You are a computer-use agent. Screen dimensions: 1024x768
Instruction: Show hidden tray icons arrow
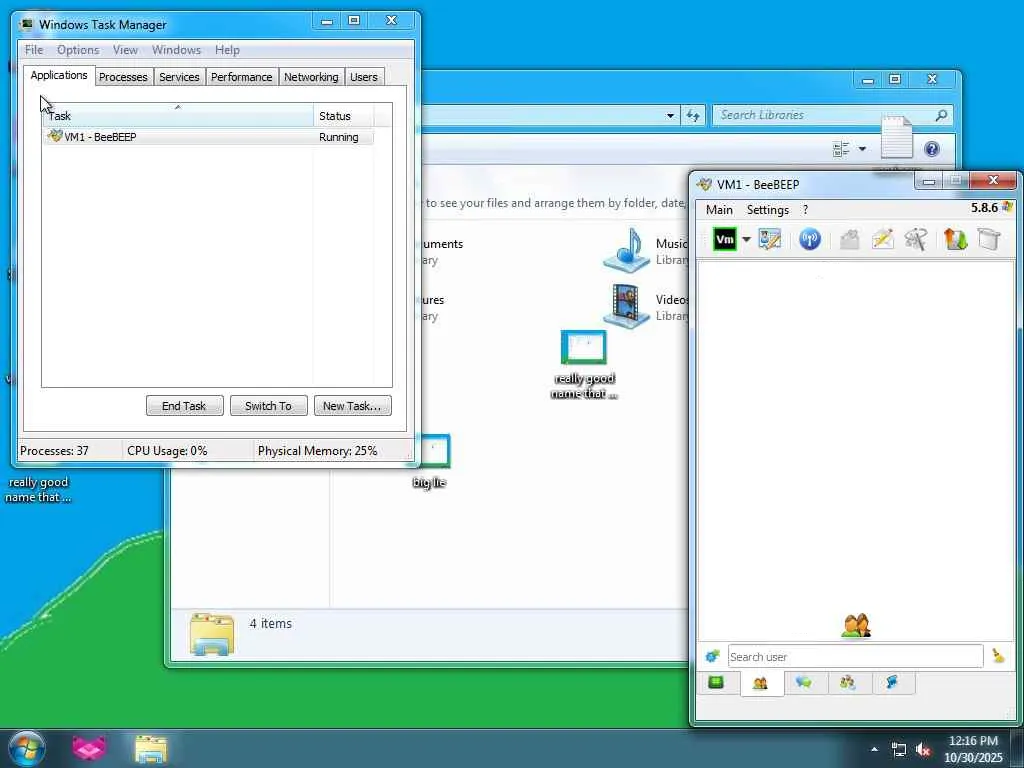click(x=874, y=749)
